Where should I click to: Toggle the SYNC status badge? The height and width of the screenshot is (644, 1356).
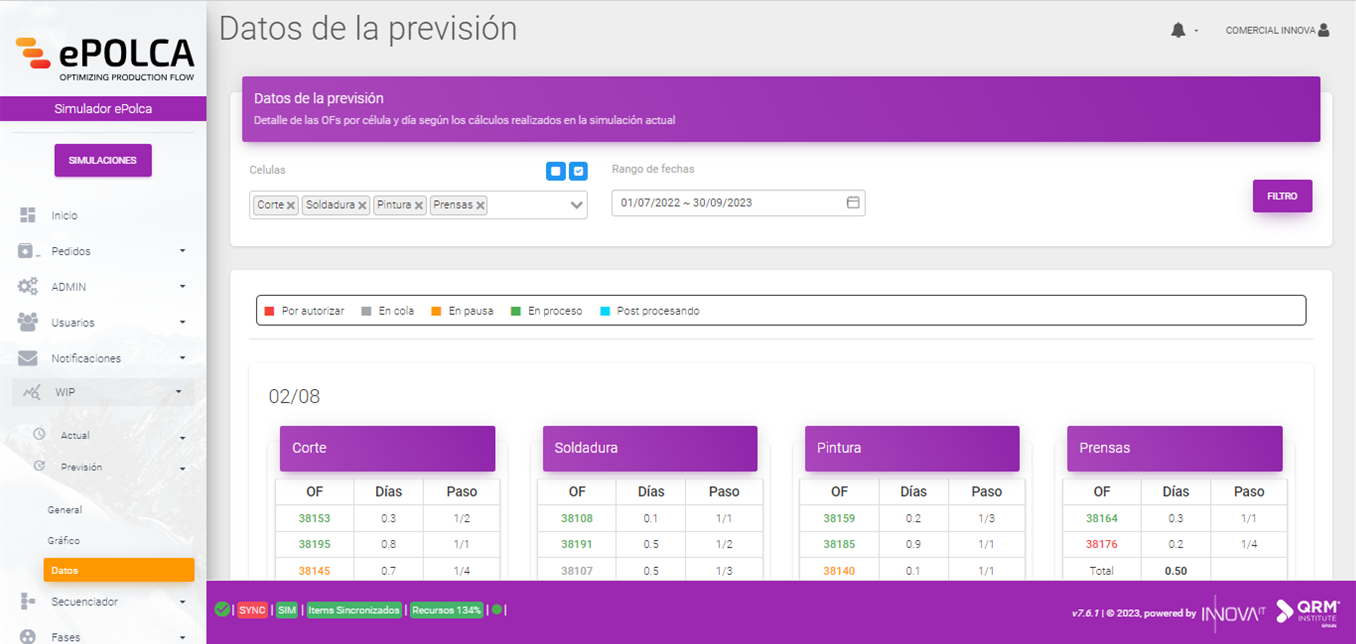[x=251, y=609]
